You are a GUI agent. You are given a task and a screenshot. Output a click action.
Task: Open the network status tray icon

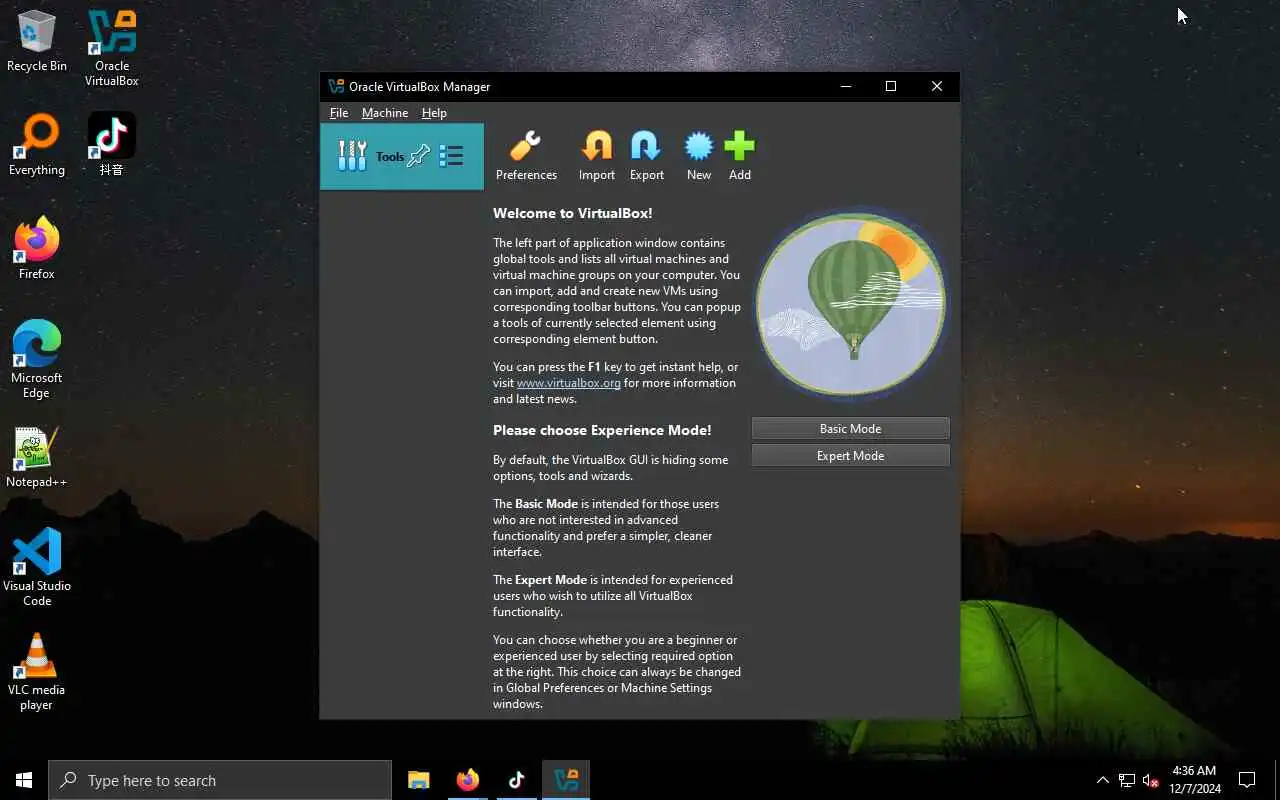click(1126, 780)
